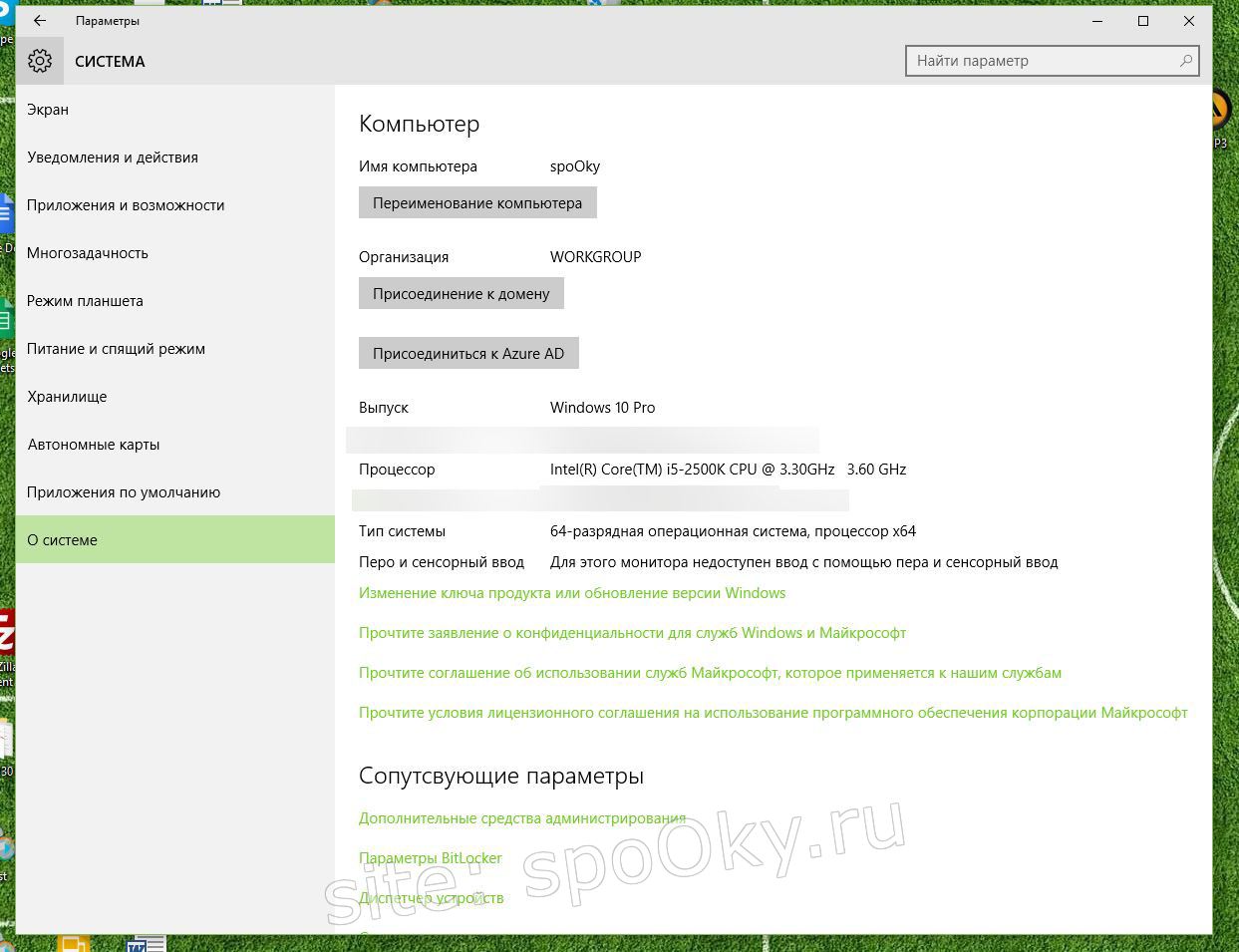Screen dimensions: 1239x952
Task: Click computer name value spoOky
Action: [575, 166]
